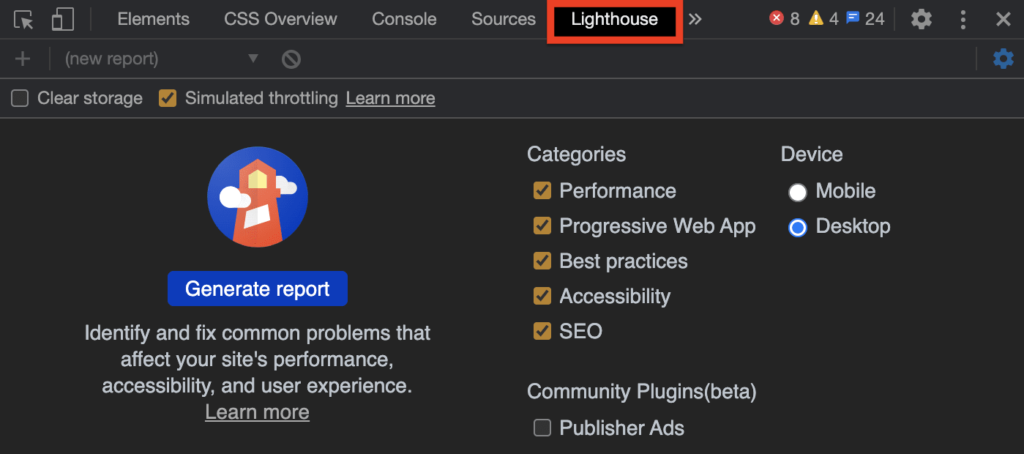Image resolution: width=1024 pixels, height=454 pixels.
Task: Add a new report with plus icon
Action: point(23,59)
